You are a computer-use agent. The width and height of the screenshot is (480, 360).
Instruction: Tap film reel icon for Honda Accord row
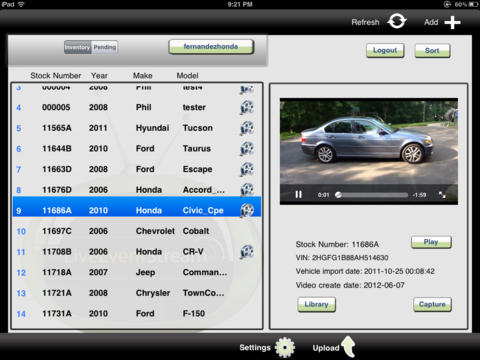(247, 189)
